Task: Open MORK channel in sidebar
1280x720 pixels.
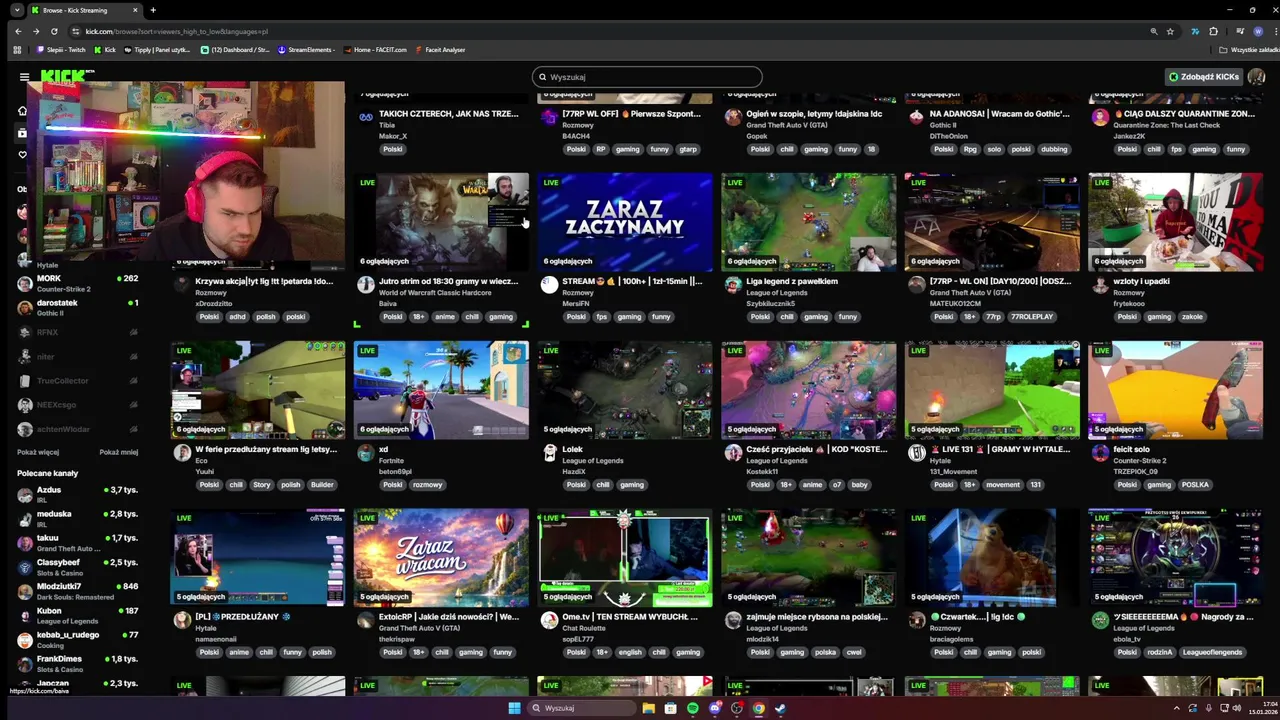Action: (78, 283)
